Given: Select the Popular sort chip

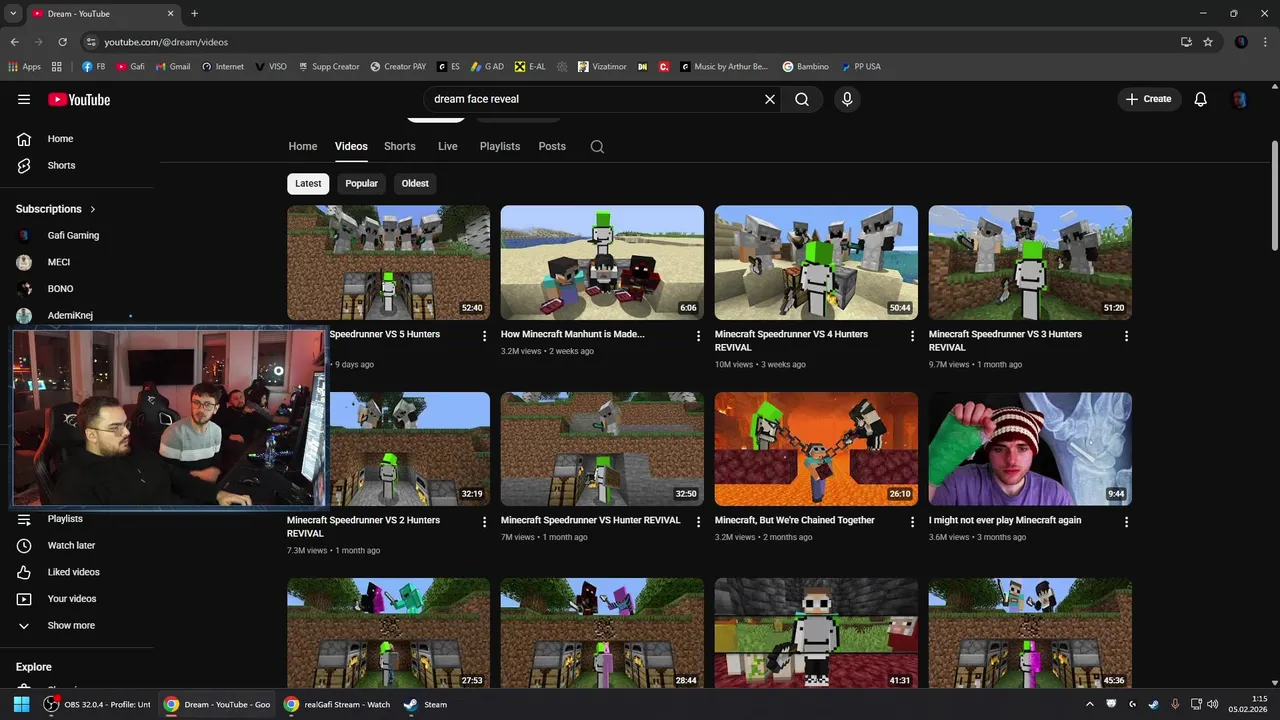Looking at the screenshot, I should [361, 183].
